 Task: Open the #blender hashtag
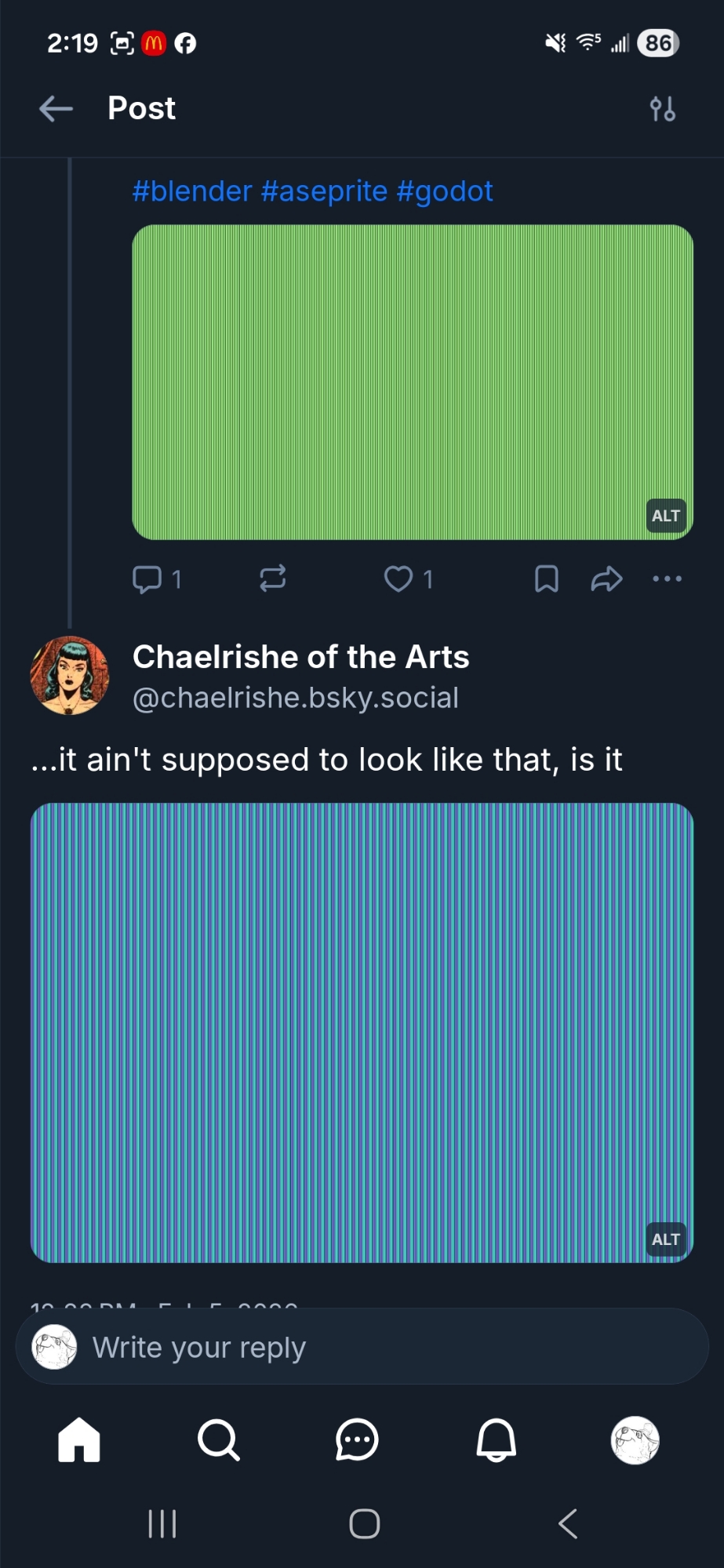[192, 191]
